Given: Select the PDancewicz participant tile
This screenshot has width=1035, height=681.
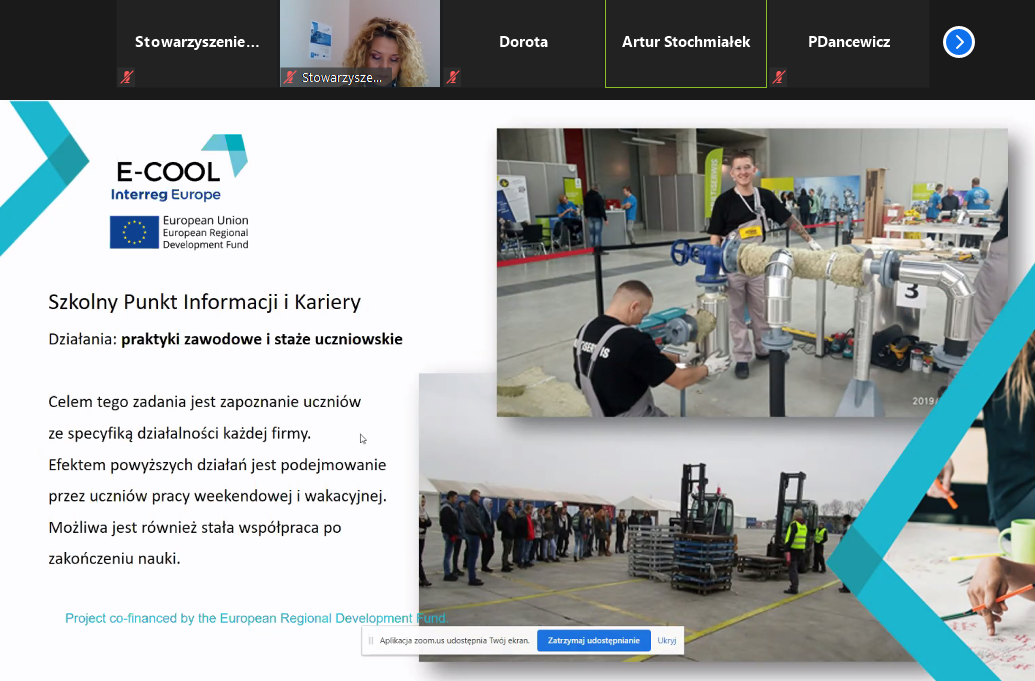Looking at the screenshot, I should click(848, 42).
